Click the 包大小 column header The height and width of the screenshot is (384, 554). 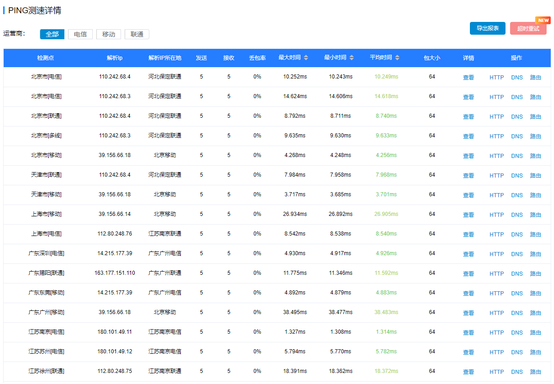[432, 58]
